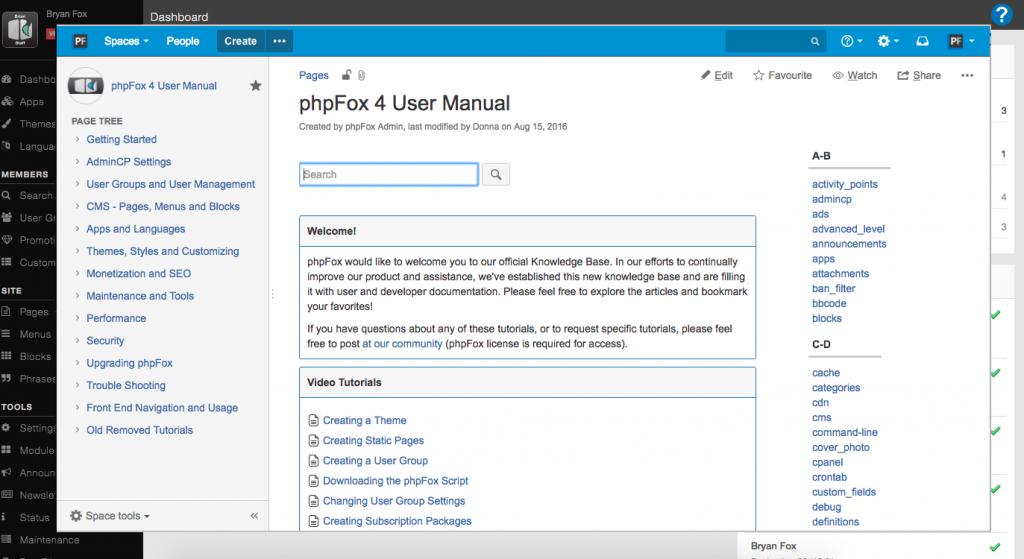Open the ban_filter label
Viewport: 1024px width, 559px height.
coord(833,289)
